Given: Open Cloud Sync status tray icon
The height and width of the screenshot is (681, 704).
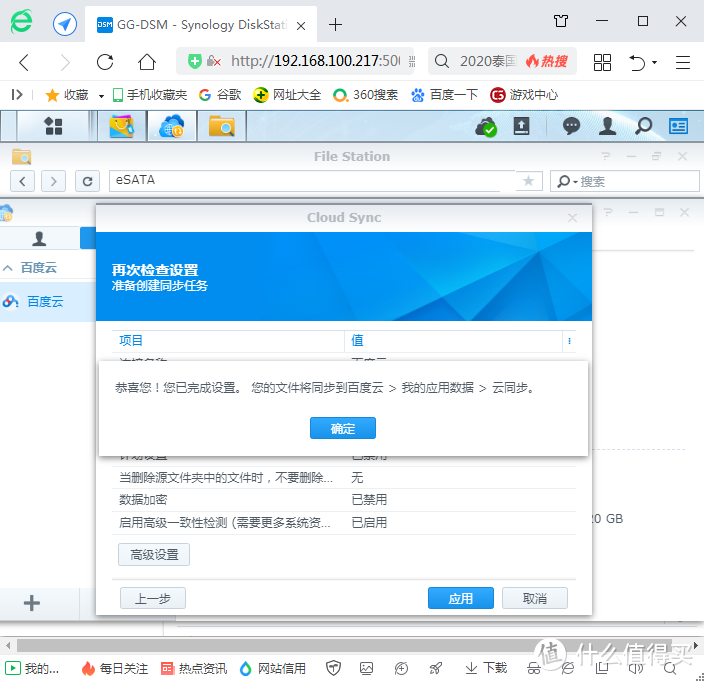Looking at the screenshot, I should pos(486,127).
